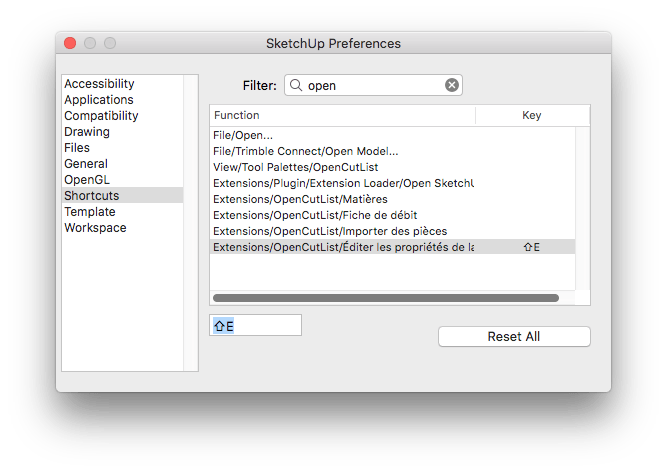The width and height of the screenshot is (667, 472).
Task: Select the Shortcuts category
Action: [x=123, y=196]
